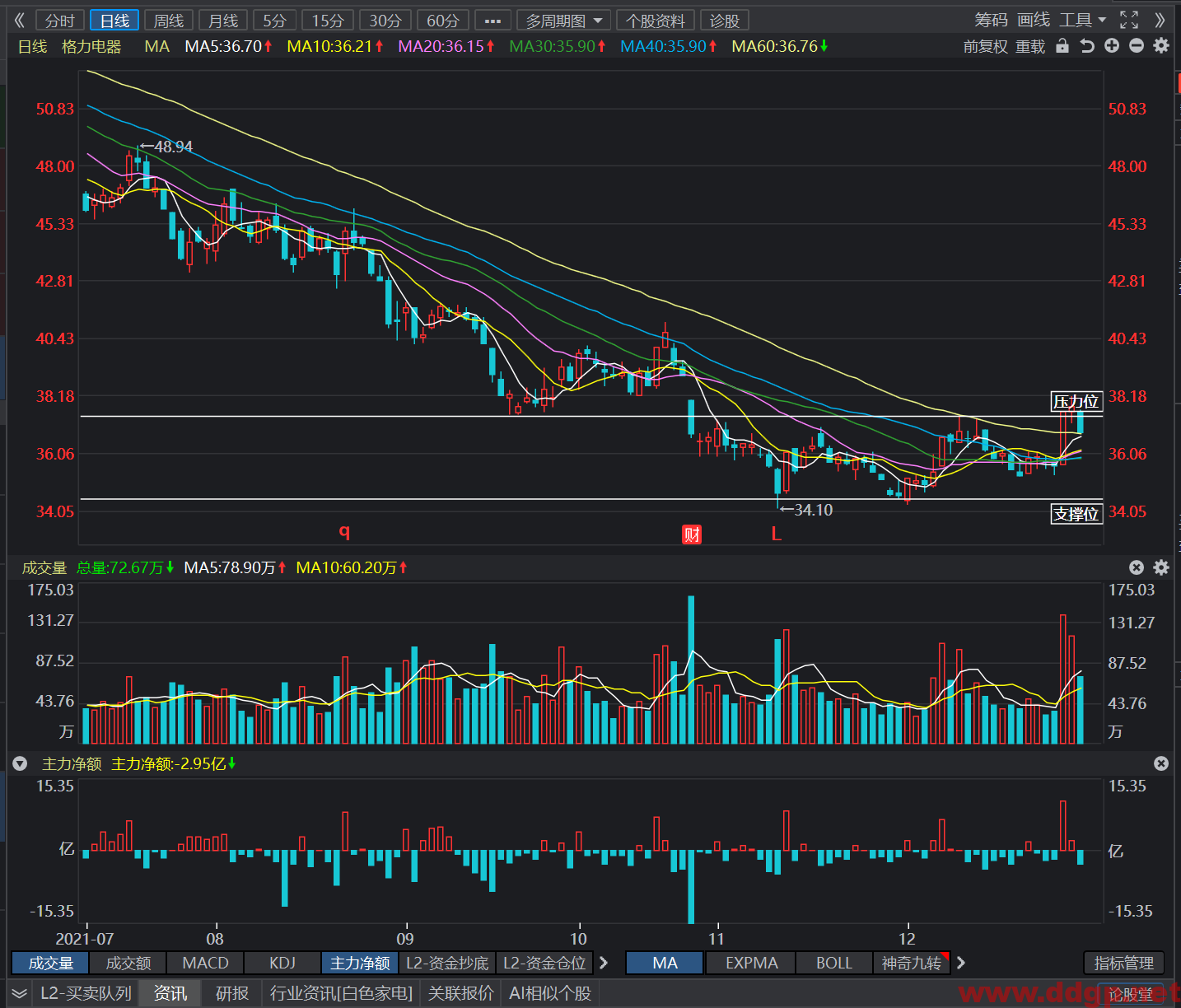Select the 60分 period
The width and height of the screenshot is (1181, 1008).
[443, 21]
